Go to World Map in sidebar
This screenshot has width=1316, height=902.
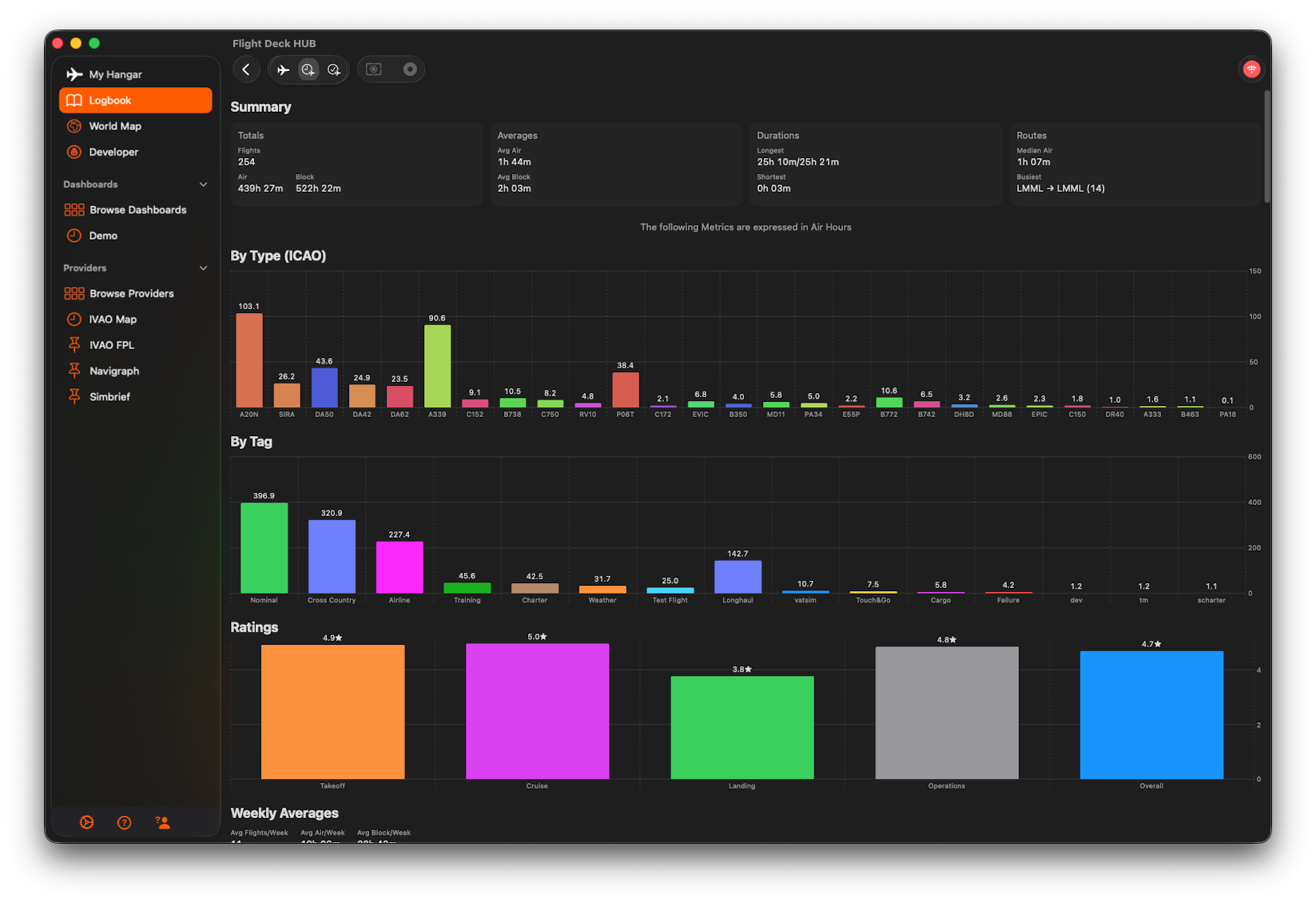(x=114, y=126)
